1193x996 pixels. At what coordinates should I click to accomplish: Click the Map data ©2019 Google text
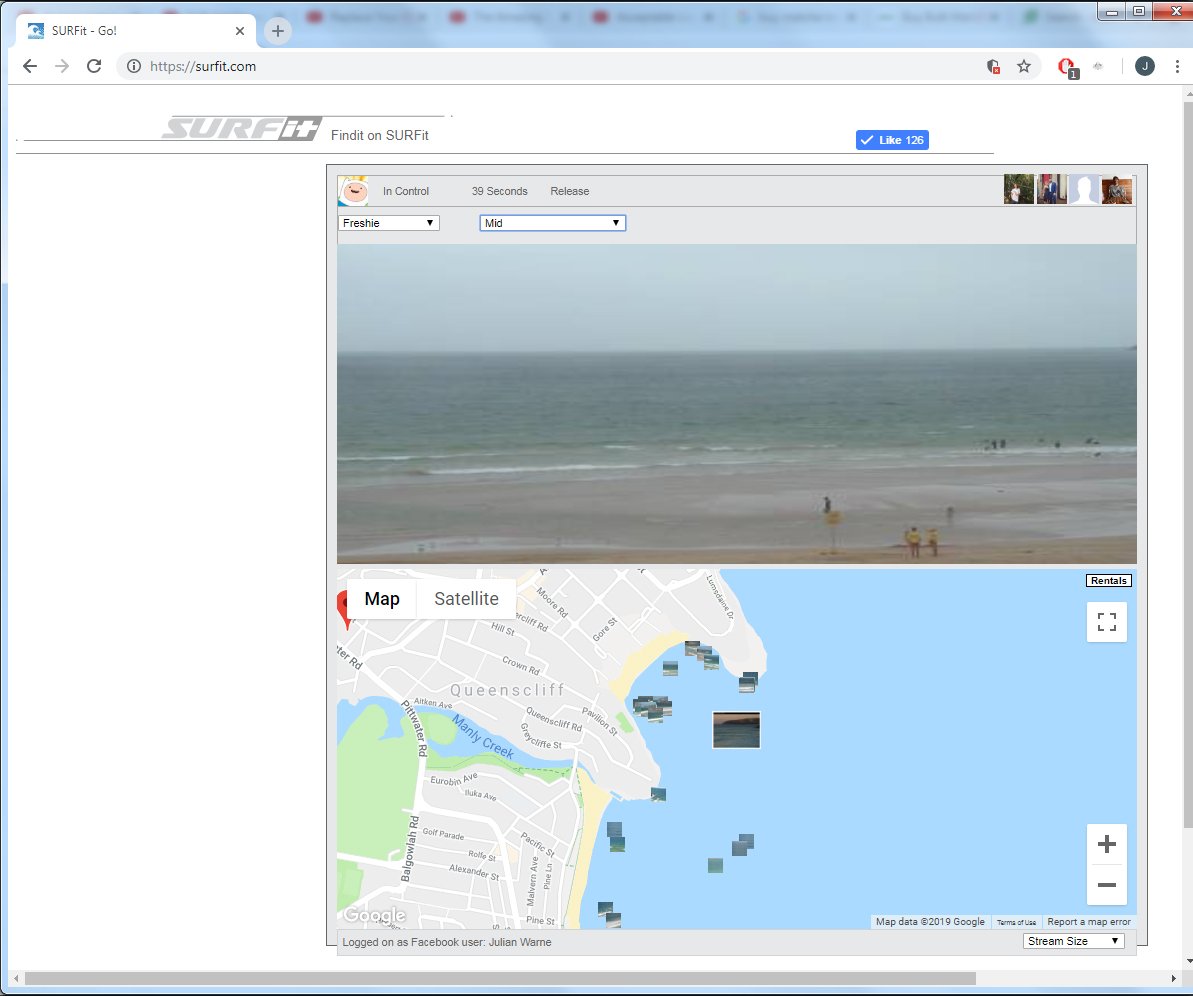930,921
